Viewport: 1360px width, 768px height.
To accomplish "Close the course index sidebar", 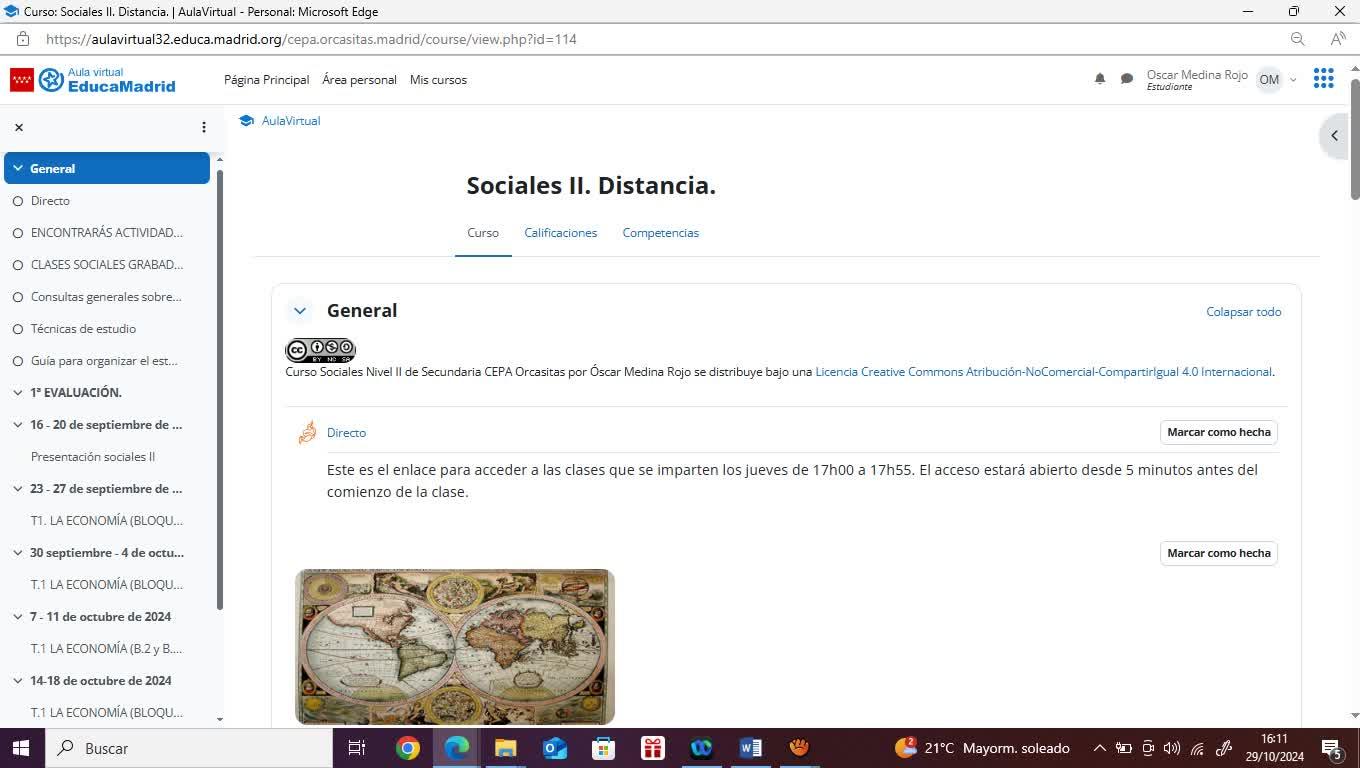I will pyautogui.click(x=19, y=127).
